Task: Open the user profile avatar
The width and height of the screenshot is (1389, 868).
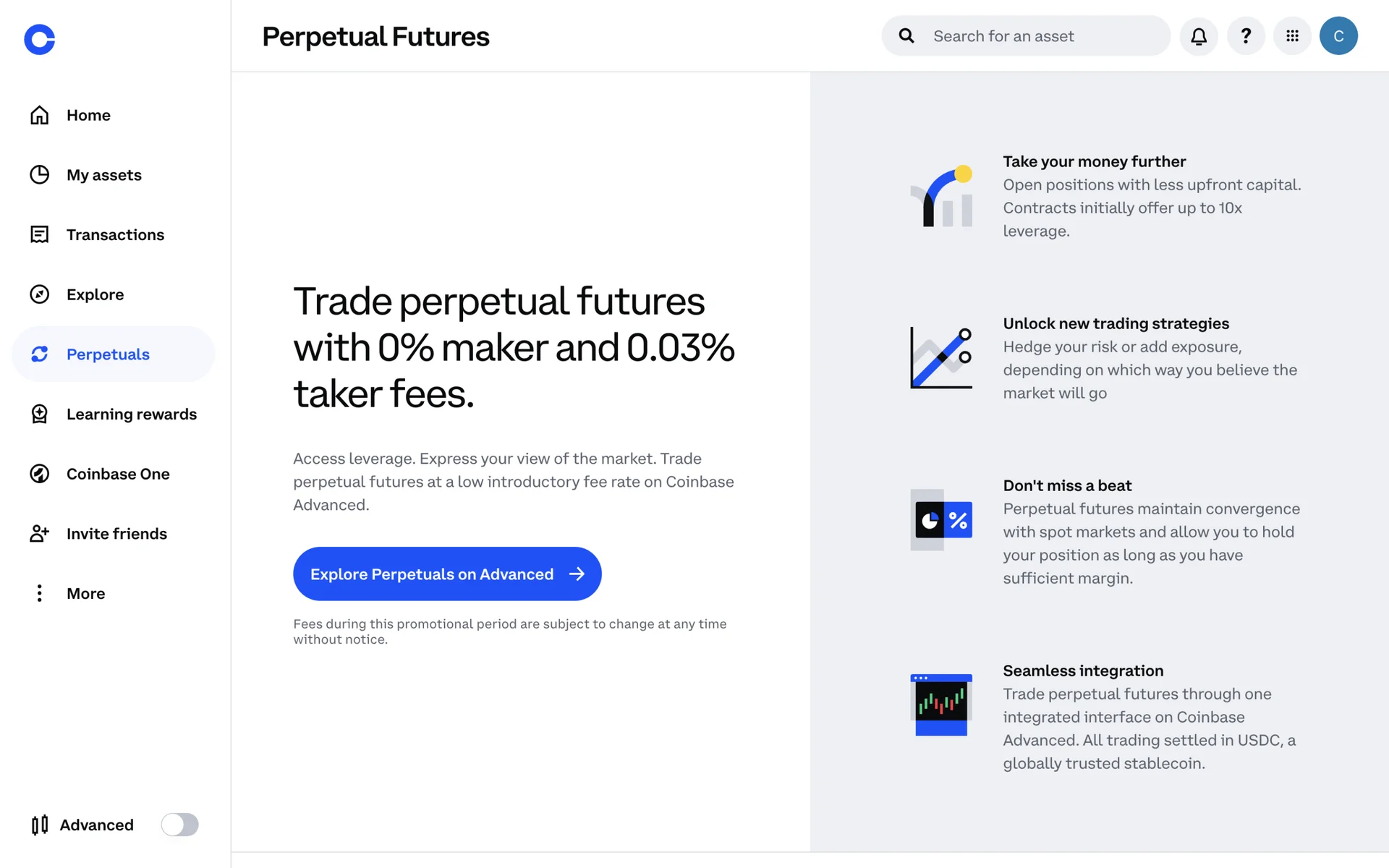Action: pyautogui.click(x=1338, y=36)
